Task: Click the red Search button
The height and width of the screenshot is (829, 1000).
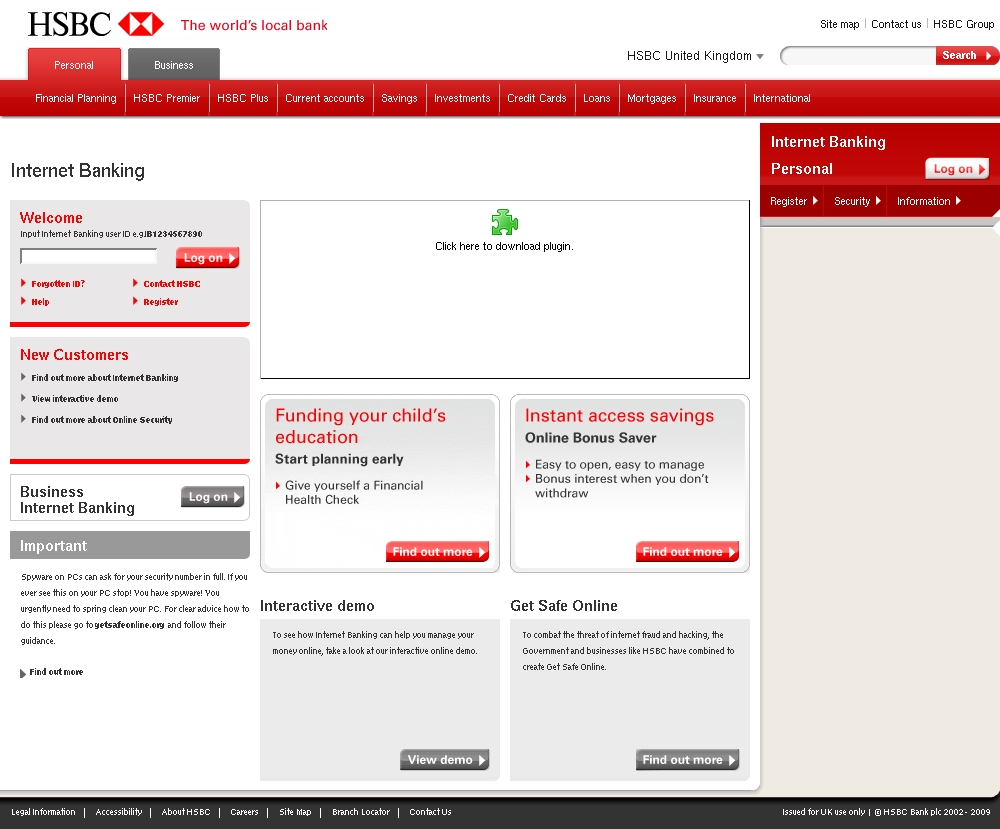Action: pos(966,56)
